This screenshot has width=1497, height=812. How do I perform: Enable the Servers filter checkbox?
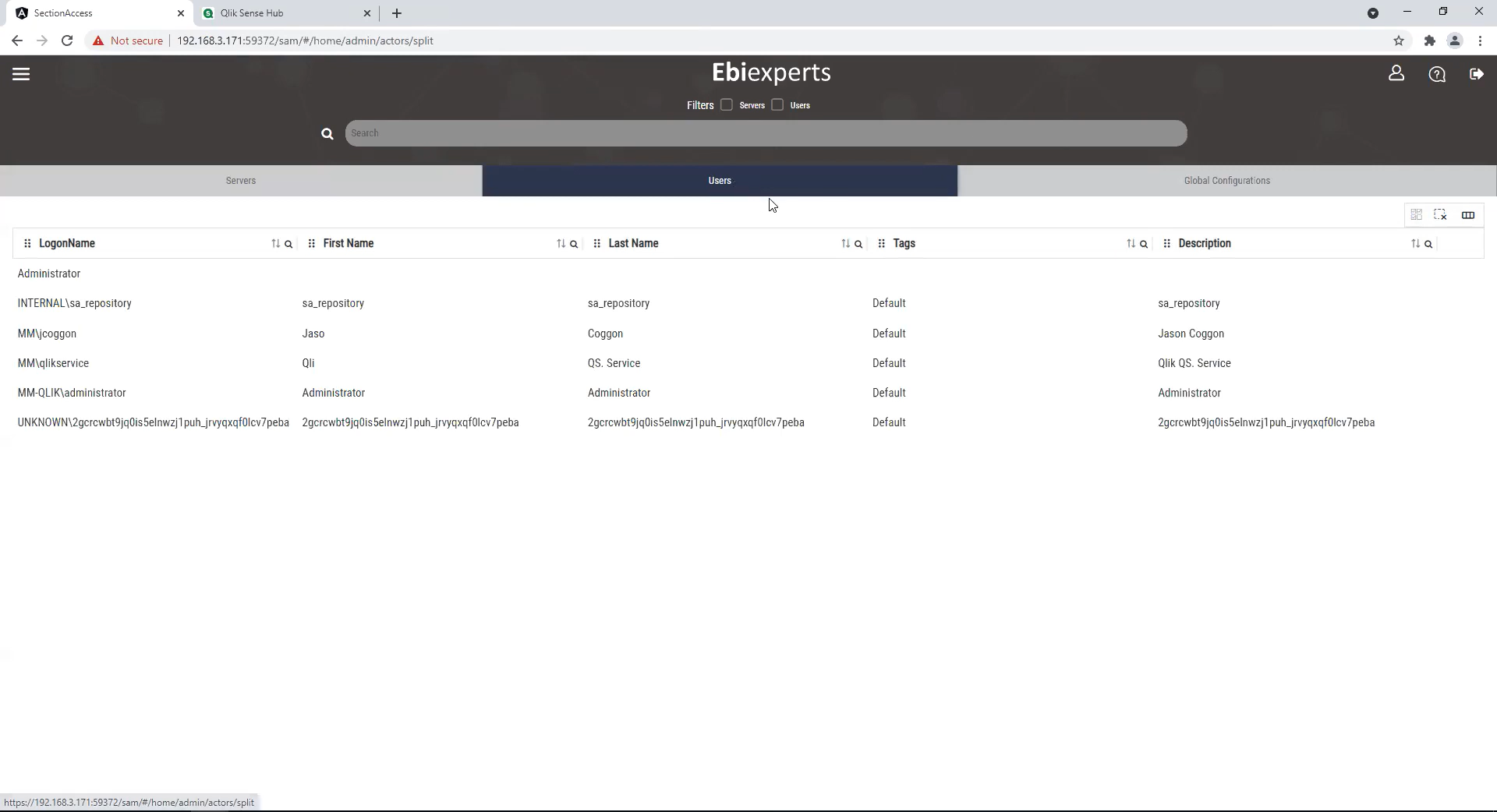[727, 105]
